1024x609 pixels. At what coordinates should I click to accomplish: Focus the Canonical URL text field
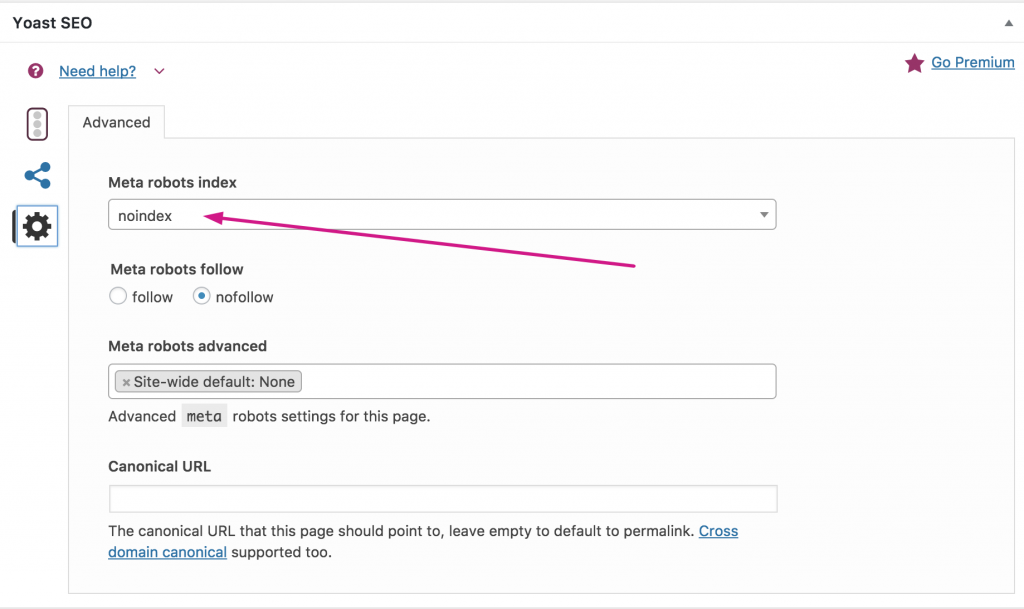[442, 499]
